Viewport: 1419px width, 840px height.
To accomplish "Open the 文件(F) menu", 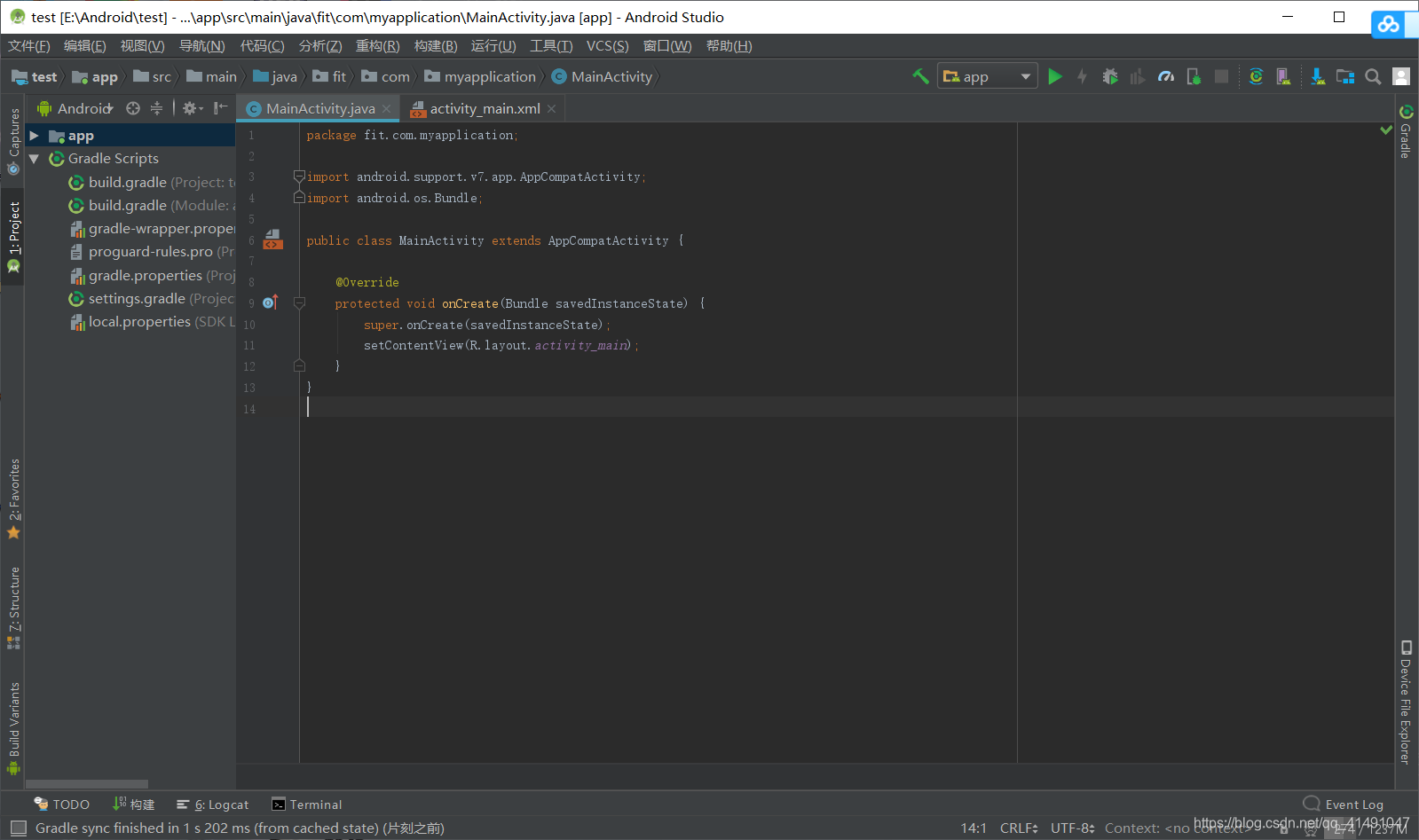I will click(x=28, y=46).
